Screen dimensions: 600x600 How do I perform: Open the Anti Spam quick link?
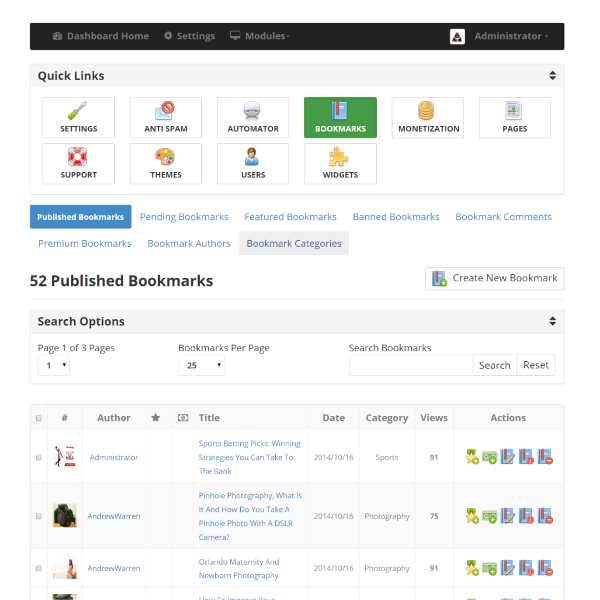165,117
